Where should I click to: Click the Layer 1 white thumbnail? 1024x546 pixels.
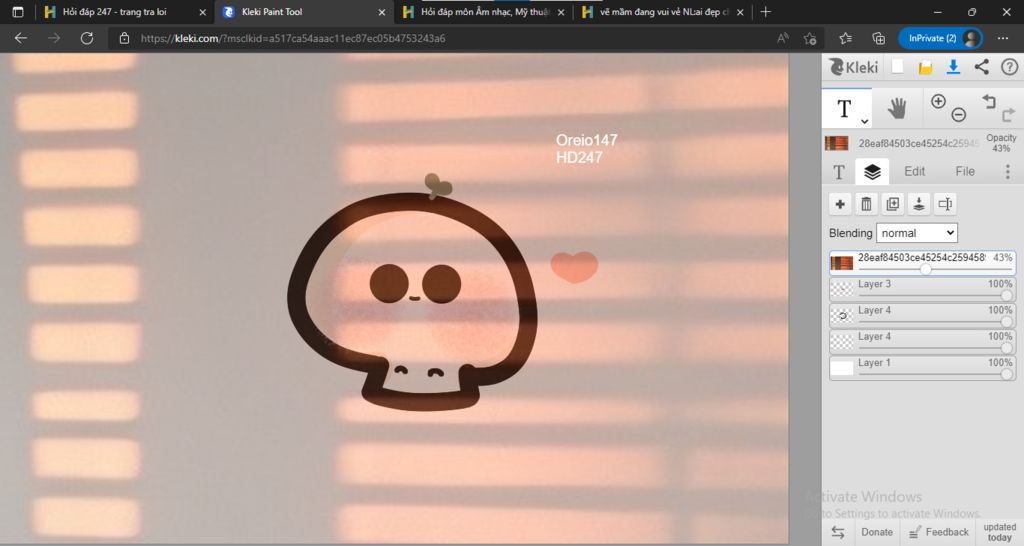coord(842,368)
